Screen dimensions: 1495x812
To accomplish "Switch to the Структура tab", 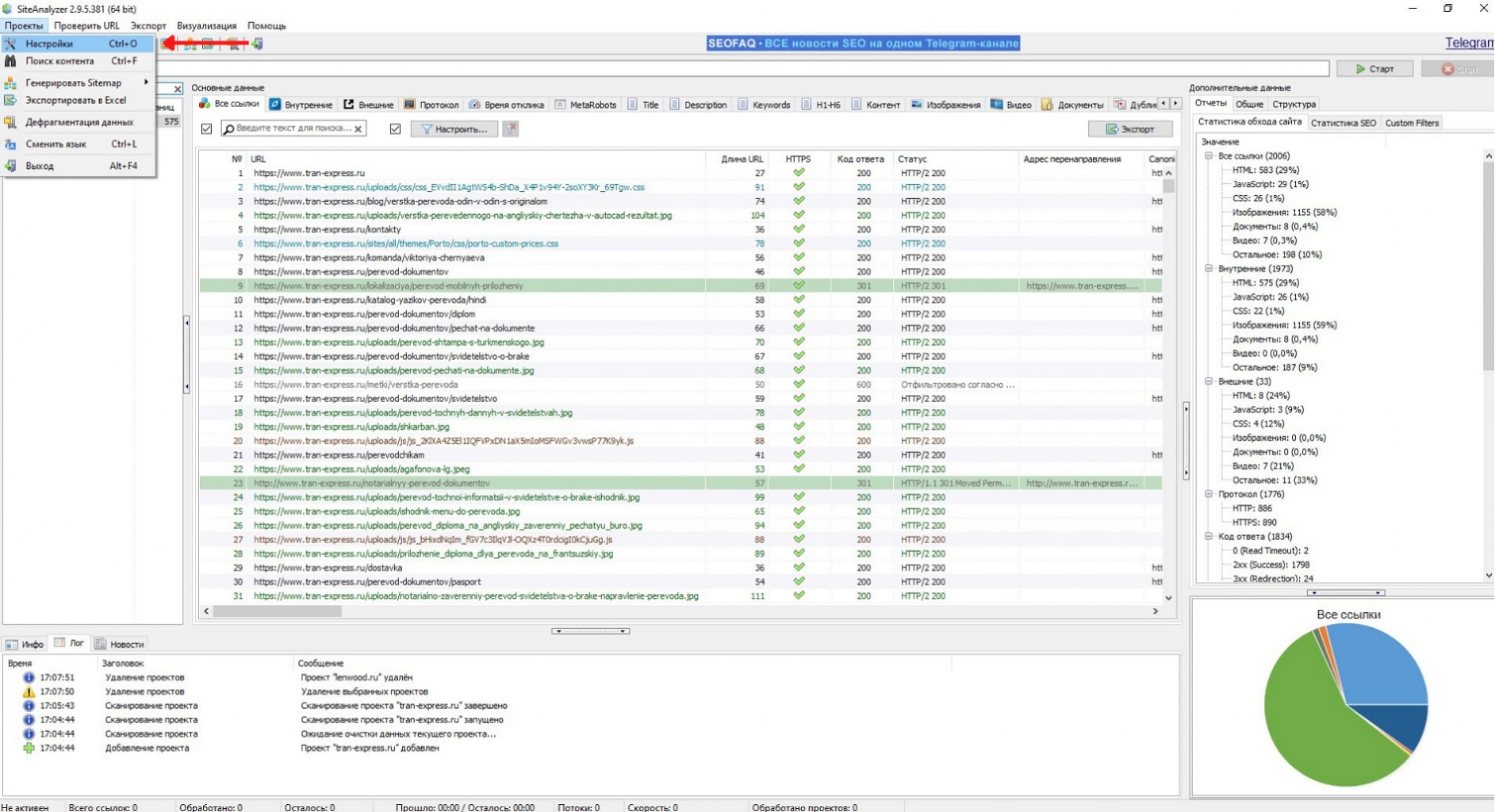I will pyautogui.click(x=1294, y=104).
